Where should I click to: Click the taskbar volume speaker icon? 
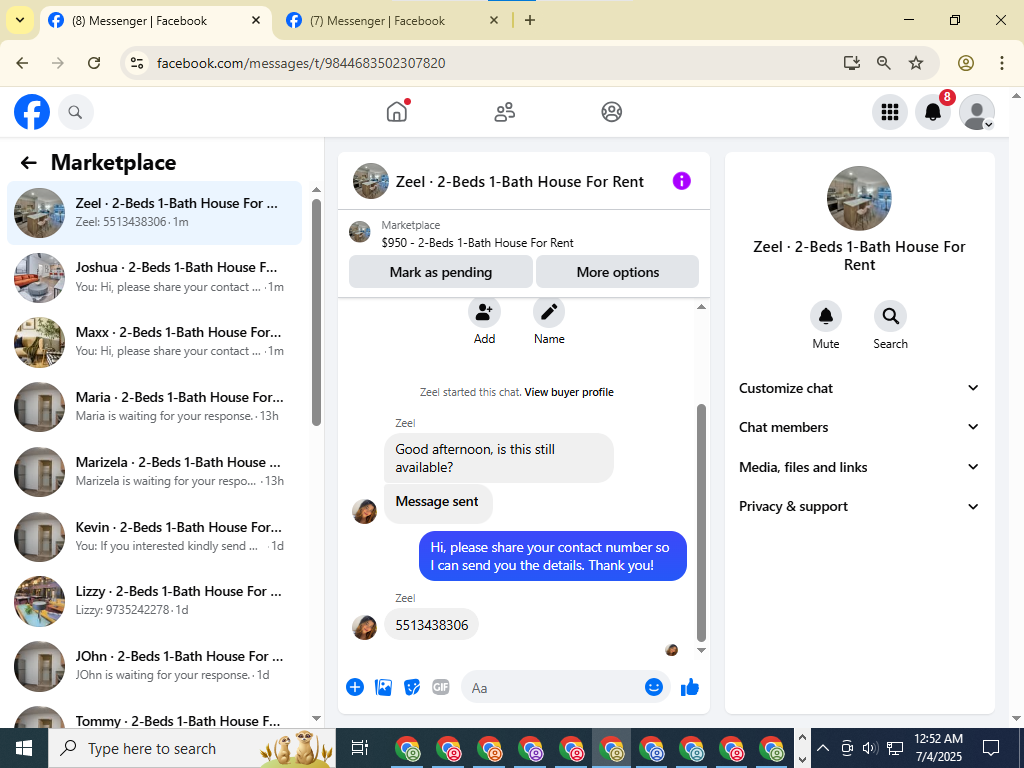click(869, 748)
